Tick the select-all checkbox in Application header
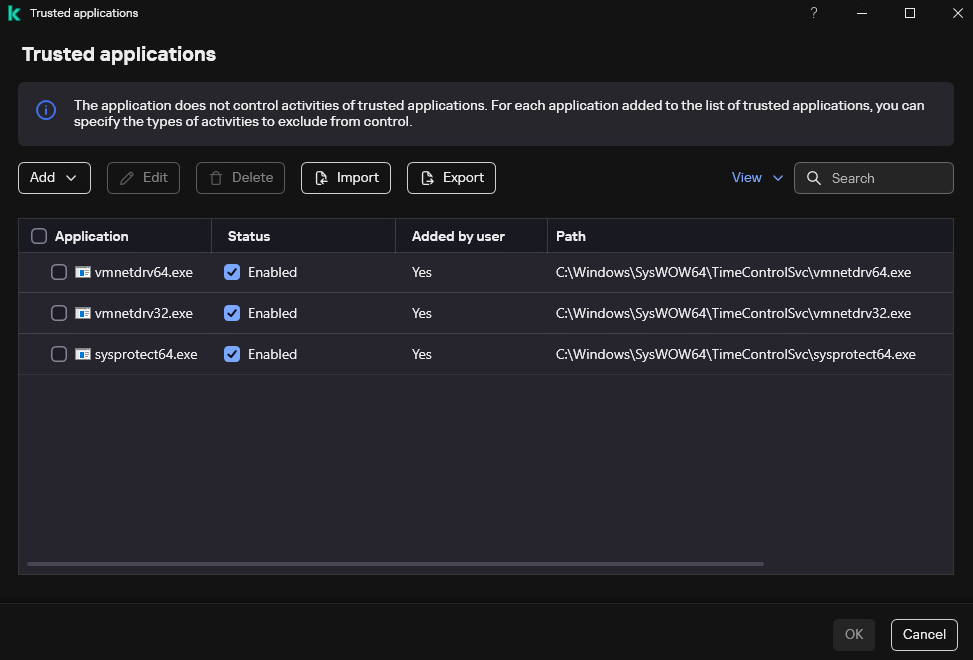This screenshot has width=973, height=660. pos(39,236)
